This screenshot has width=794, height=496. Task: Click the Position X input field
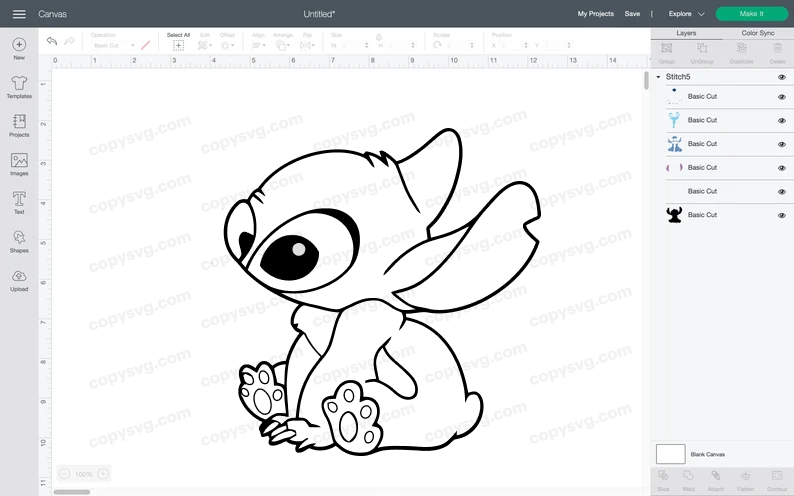pos(514,46)
